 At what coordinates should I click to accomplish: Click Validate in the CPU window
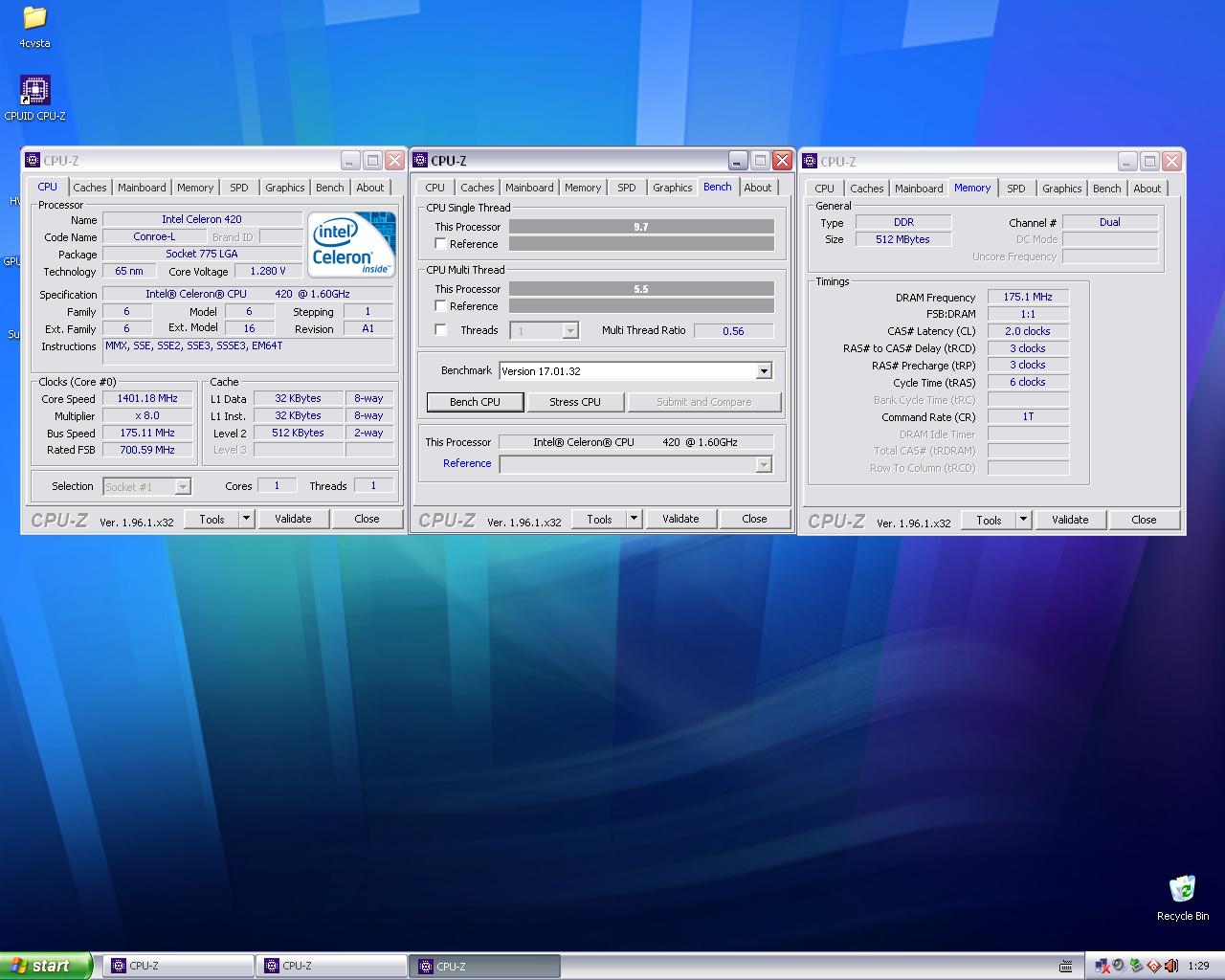(293, 519)
